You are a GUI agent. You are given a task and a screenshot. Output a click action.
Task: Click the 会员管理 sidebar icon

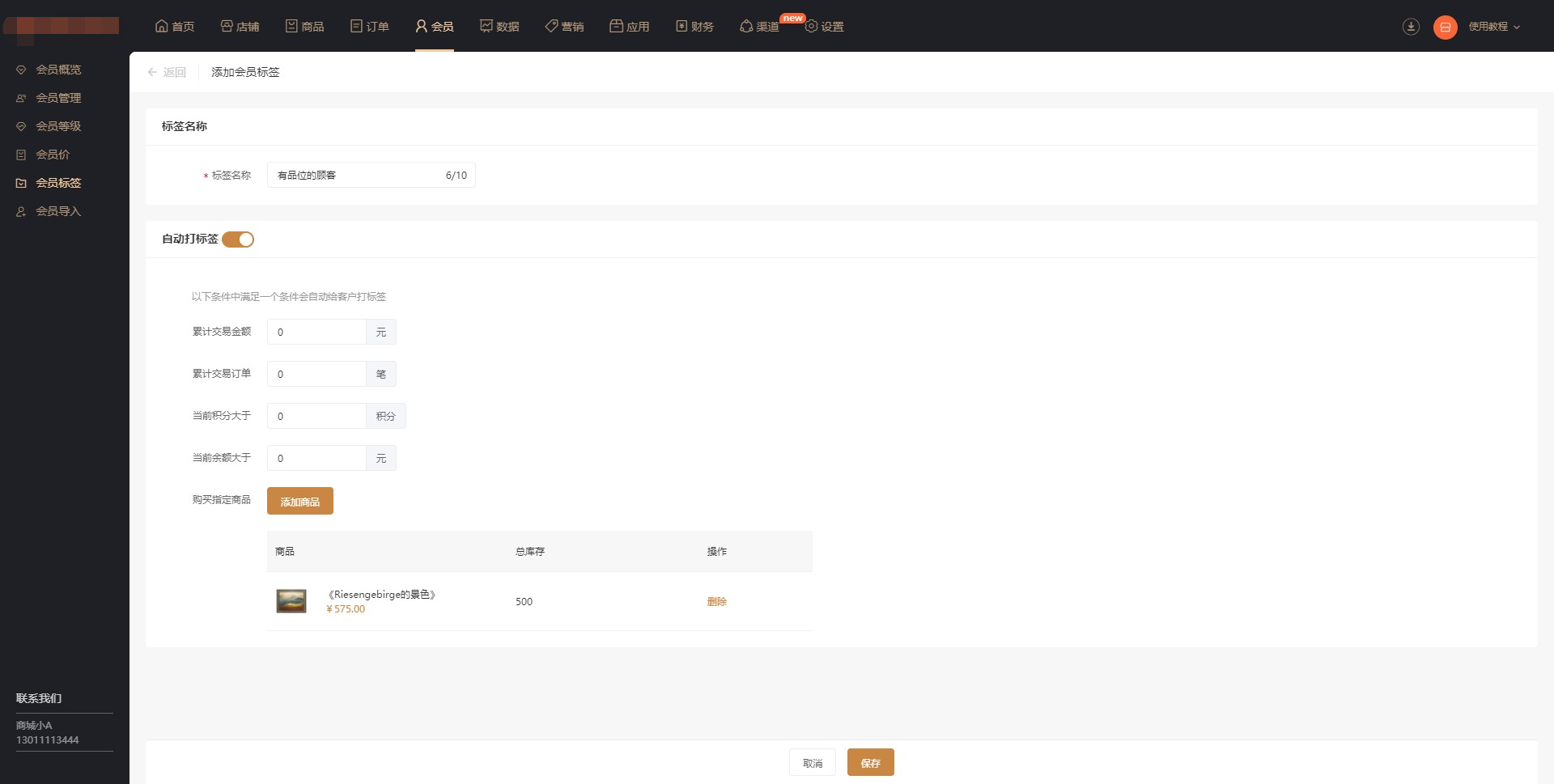(x=21, y=98)
